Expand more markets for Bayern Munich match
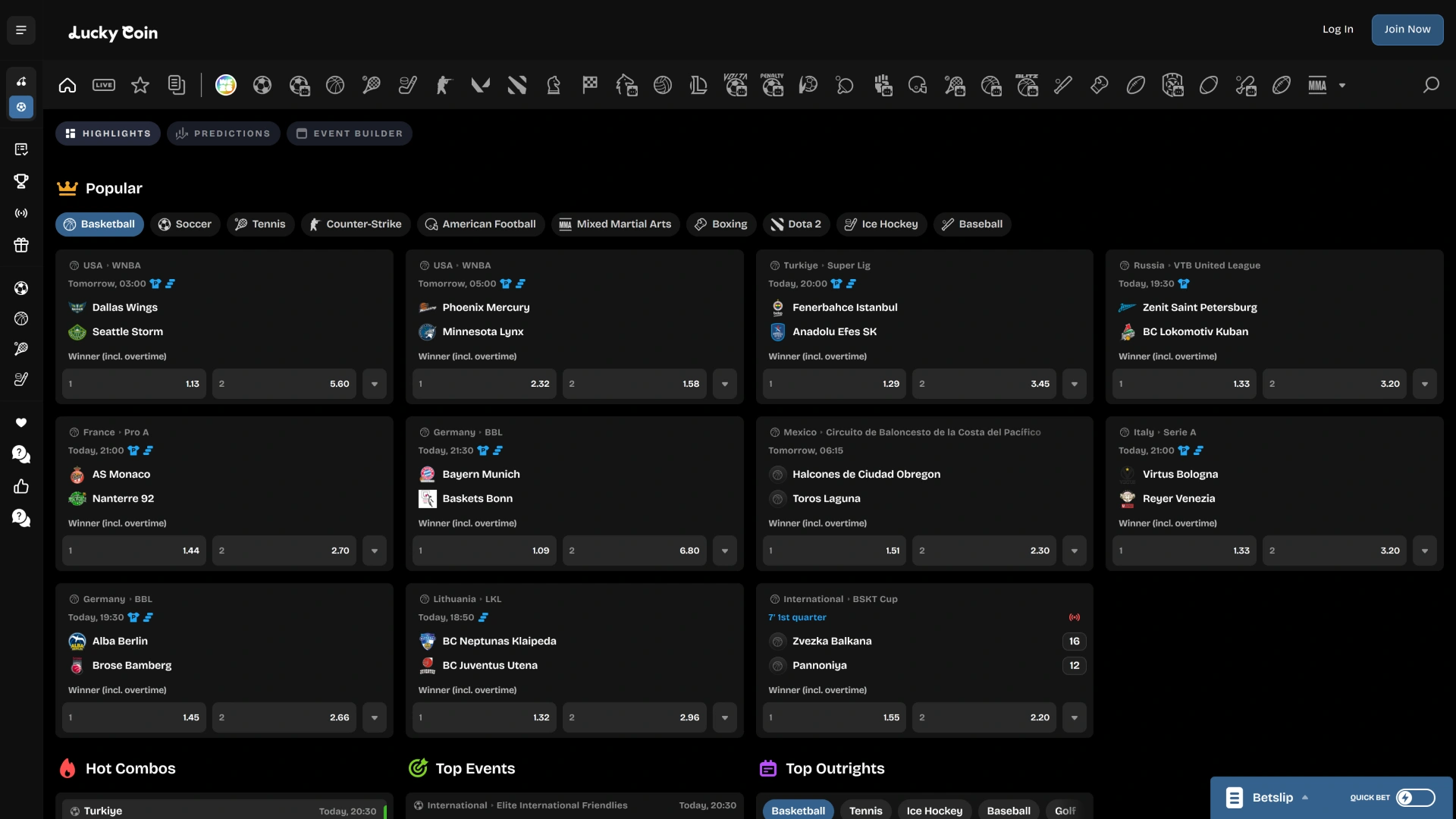This screenshot has width=1456, height=819. click(x=725, y=551)
